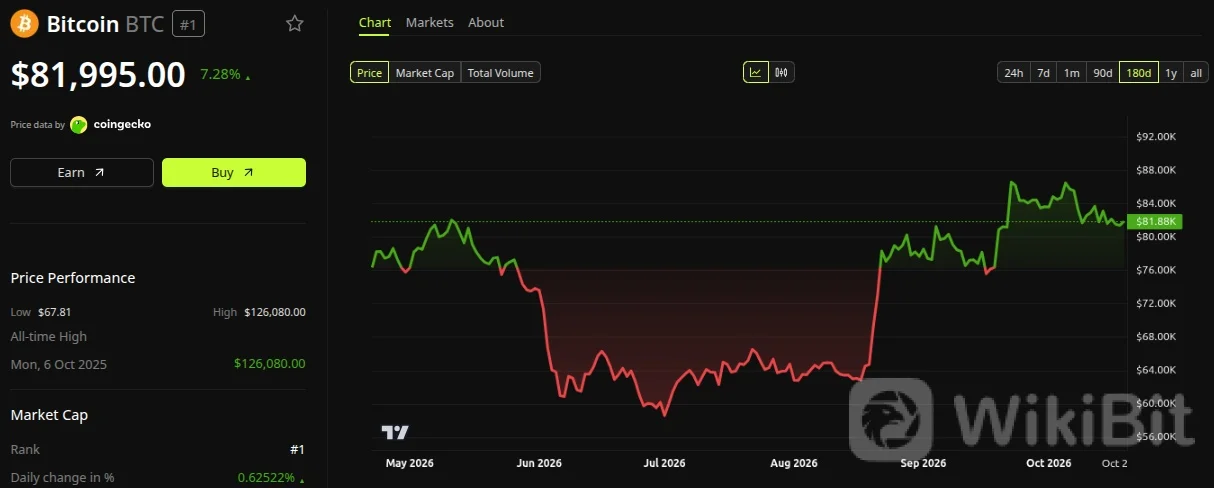Click the #1 rank badge
This screenshot has height=488, width=1214.
coord(188,23)
